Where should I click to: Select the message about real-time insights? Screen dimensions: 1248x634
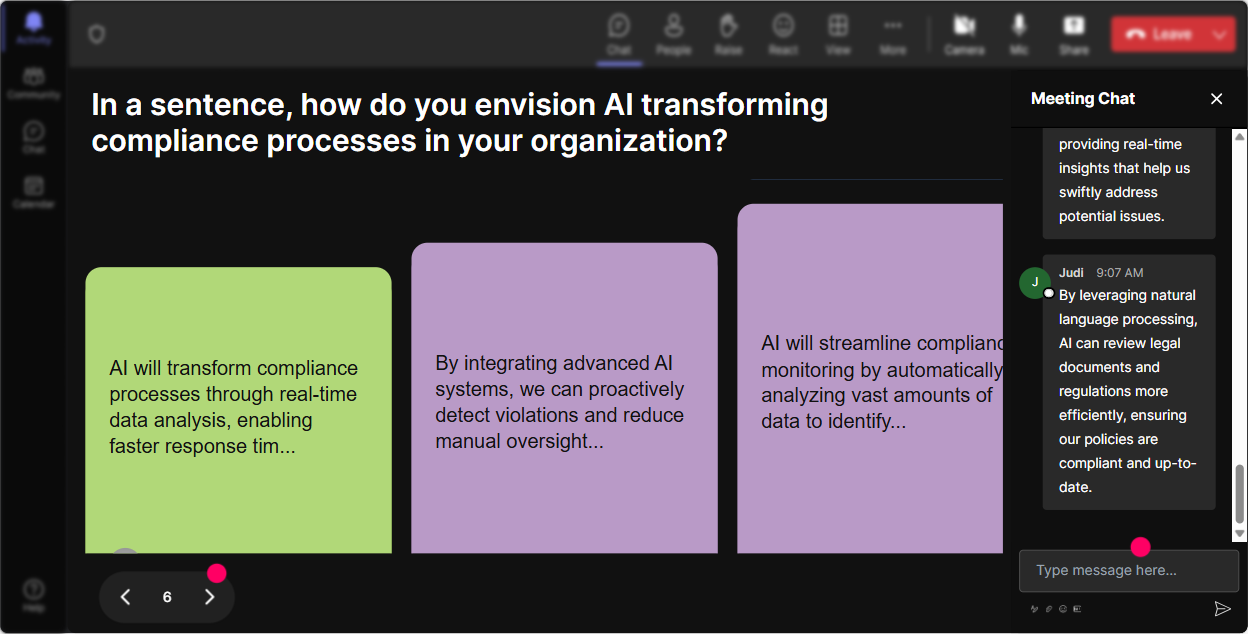(1129, 183)
